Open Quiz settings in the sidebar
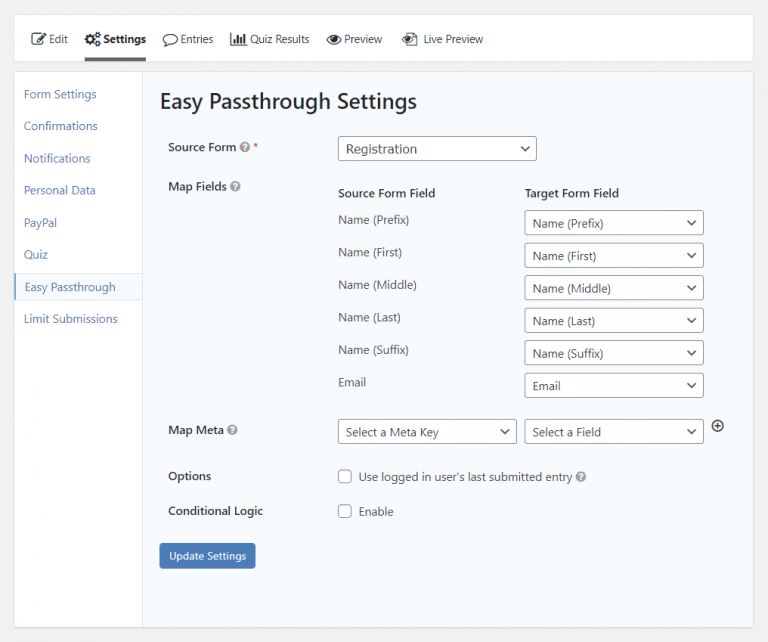Image resolution: width=768 pixels, height=642 pixels. click(36, 255)
